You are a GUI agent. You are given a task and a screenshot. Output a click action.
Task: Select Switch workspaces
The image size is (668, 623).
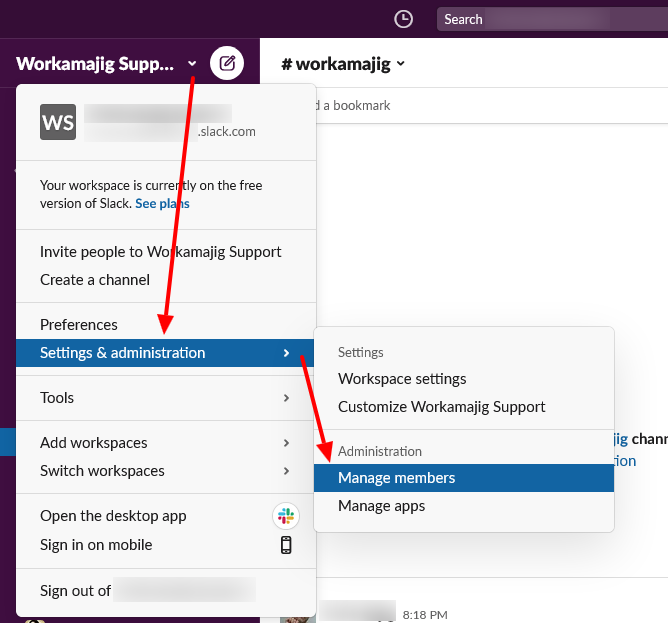point(165,471)
